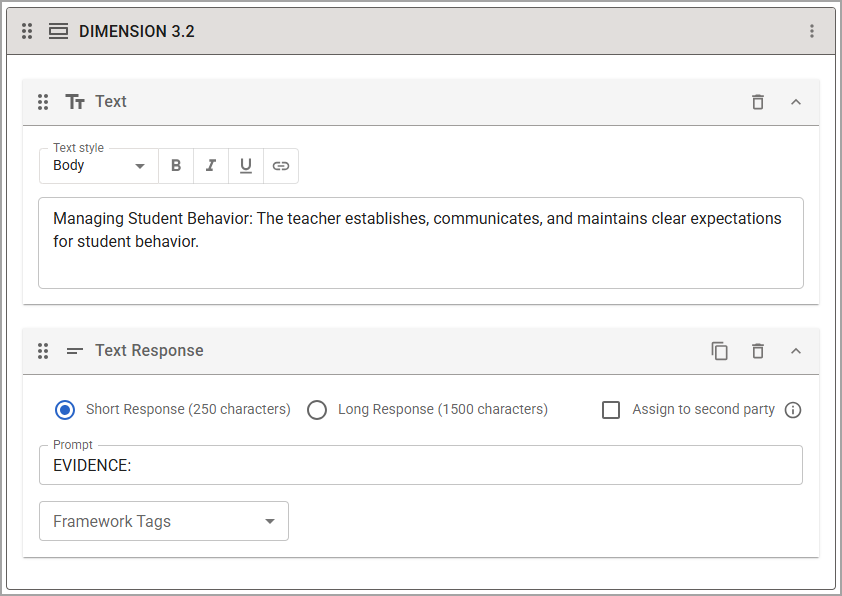
Task: Toggle italic formatting
Action: click(x=211, y=166)
